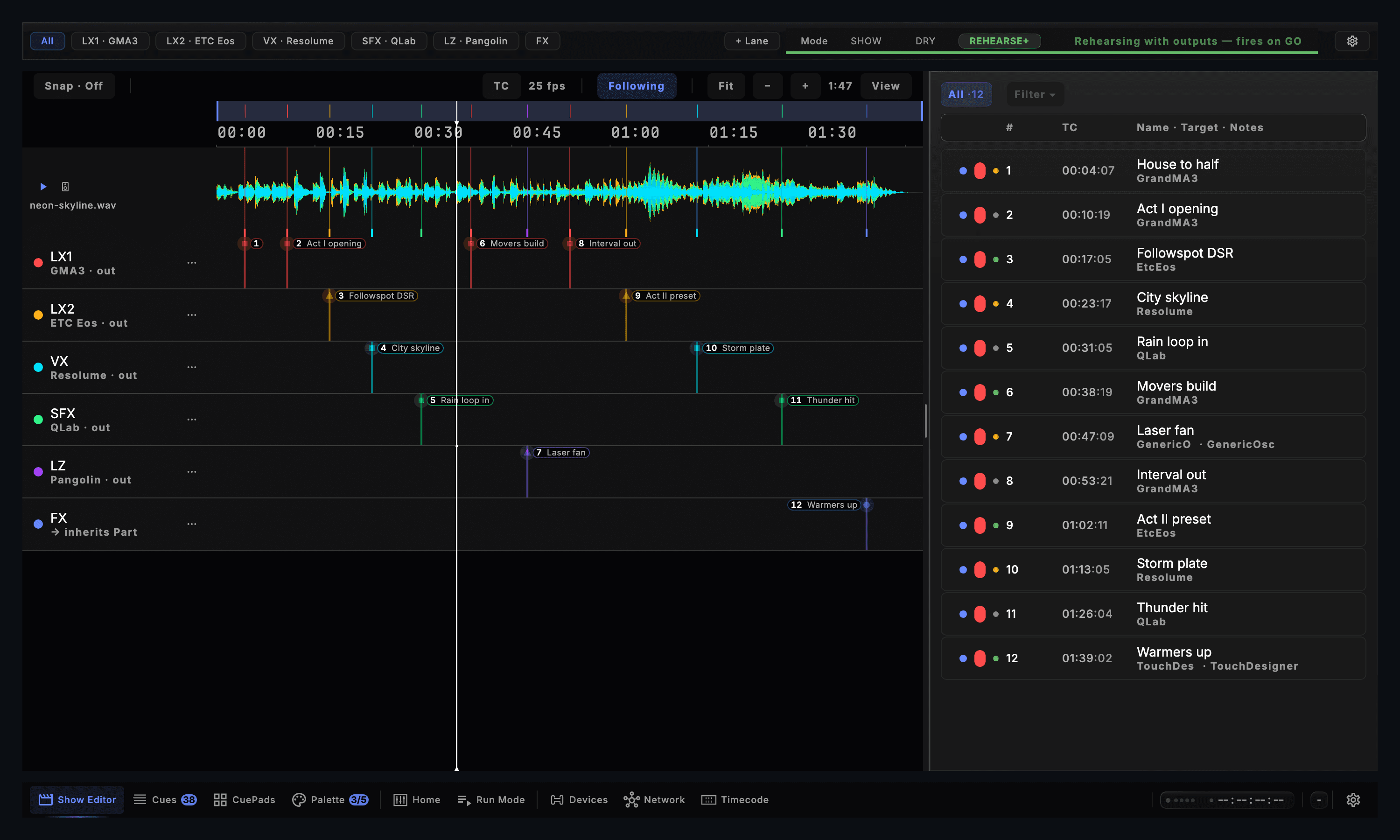Open Timecode icon in bottom bar
The height and width of the screenshot is (840, 1400).
tap(708, 799)
